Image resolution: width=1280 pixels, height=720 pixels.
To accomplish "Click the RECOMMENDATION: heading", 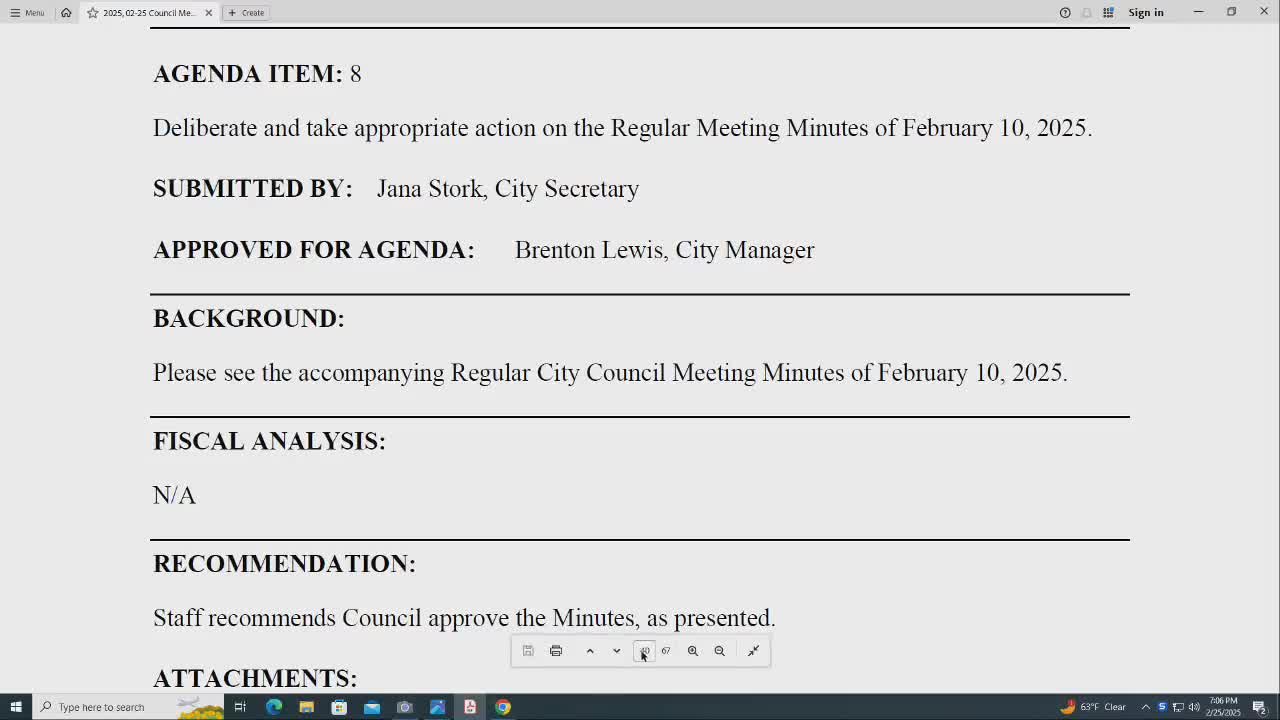I will coord(284,563).
